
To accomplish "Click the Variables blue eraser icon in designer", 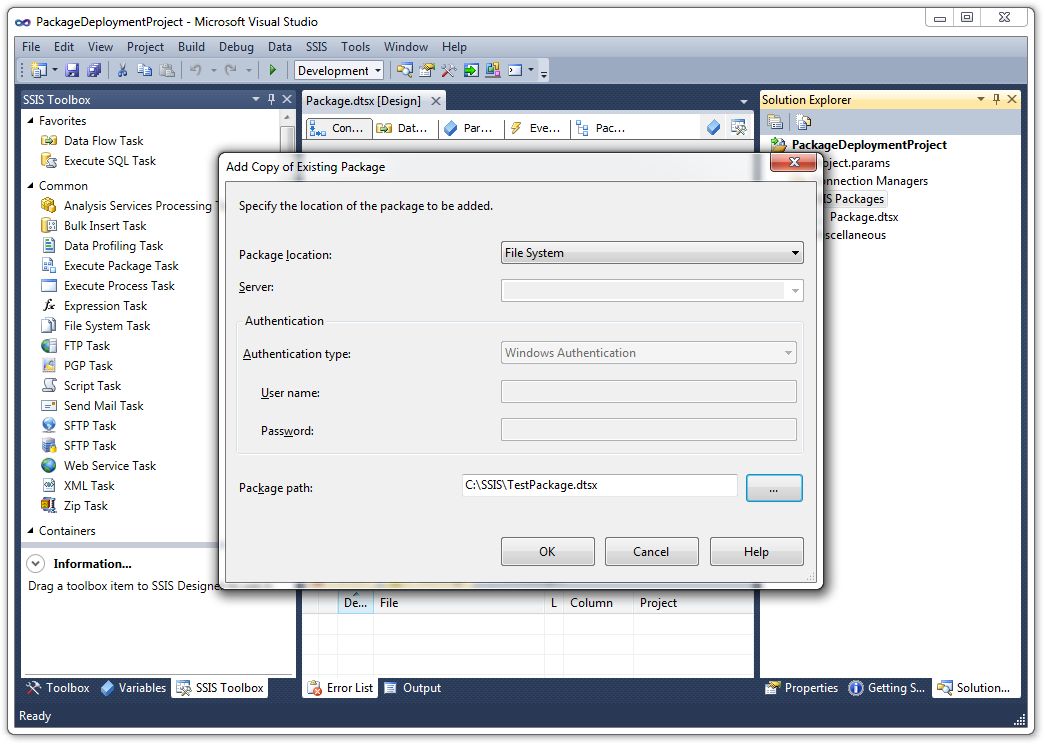I will 713,127.
